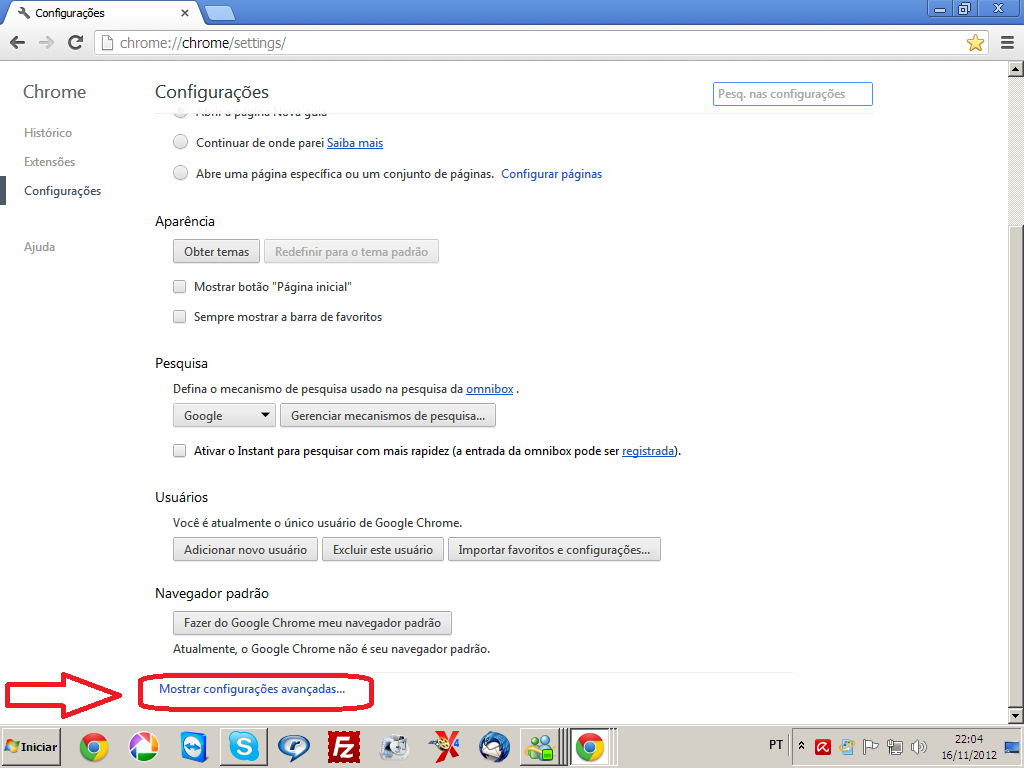Screen dimensions: 1024x768
Task: Click the scrollbar down arrow
Action: pyautogui.click(x=1016, y=716)
